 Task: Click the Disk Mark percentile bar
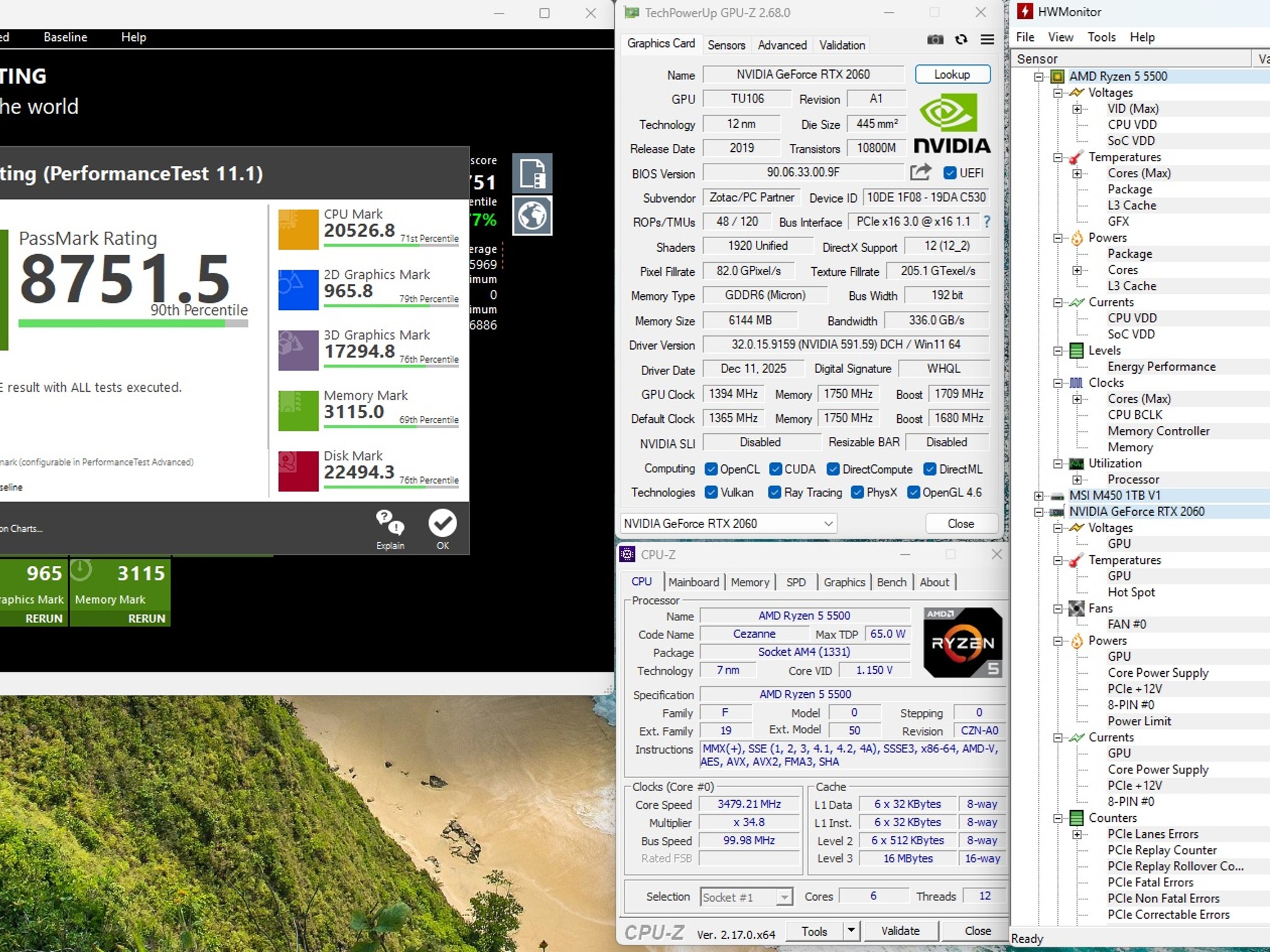391,487
